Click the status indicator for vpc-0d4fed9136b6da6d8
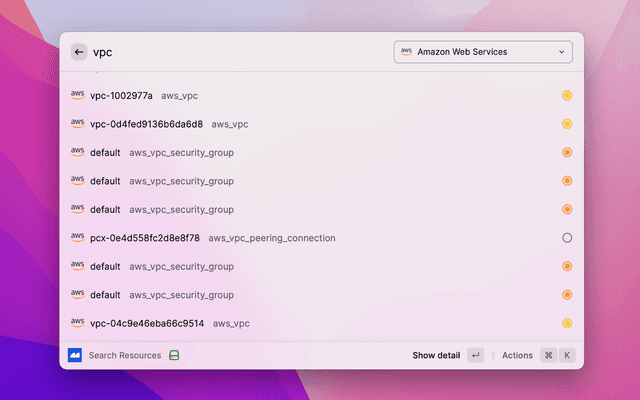The image size is (640, 400). (x=567, y=124)
